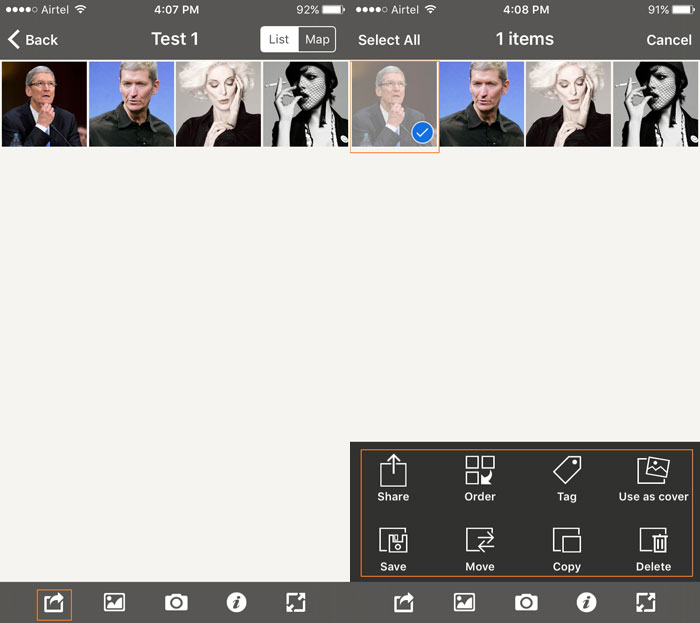The width and height of the screenshot is (700, 623).
Task: Tap the fullscreen expand icon on Test 1 toolbar
Action: 295,602
